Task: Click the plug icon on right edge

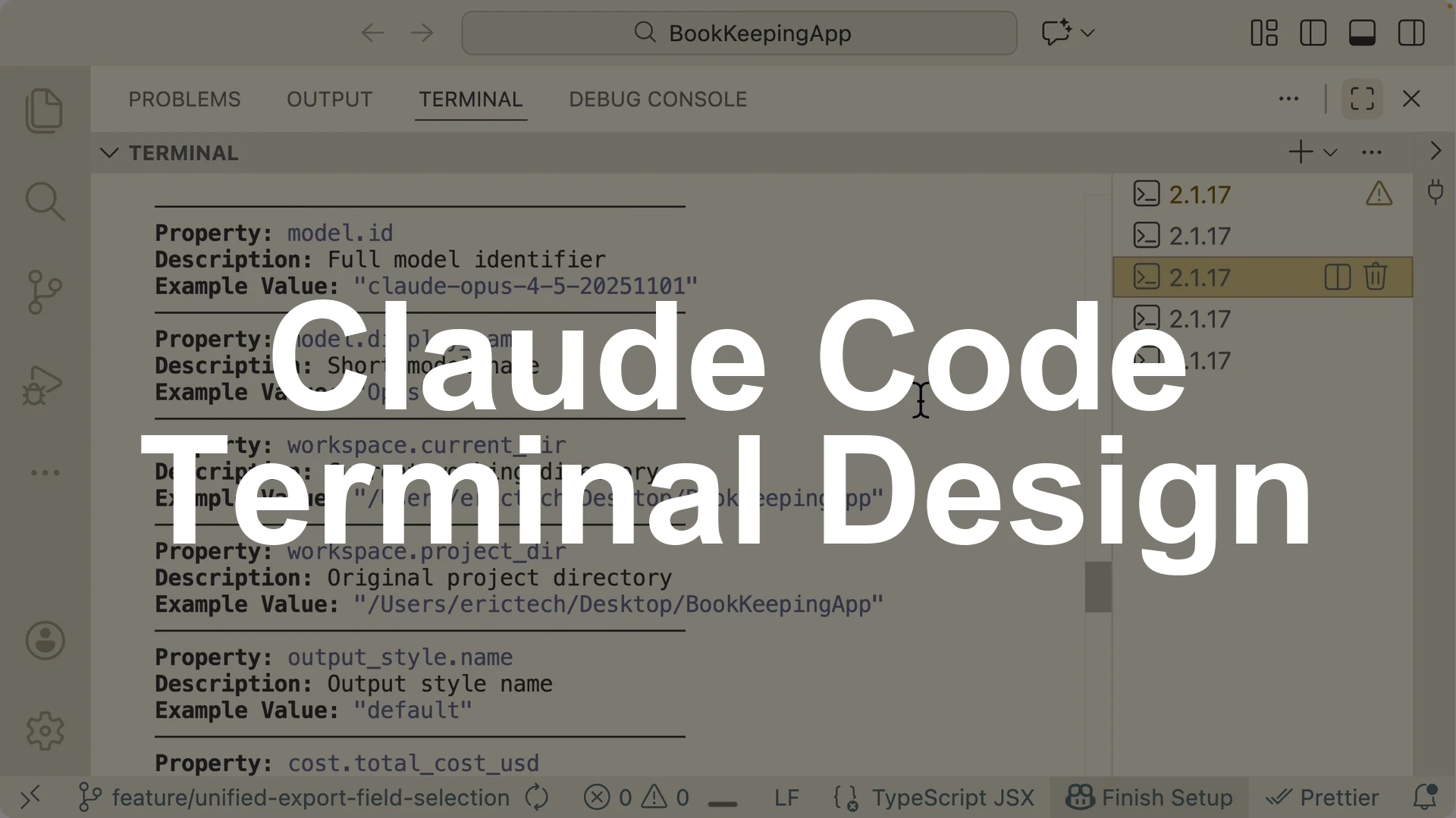Action: tap(1436, 191)
